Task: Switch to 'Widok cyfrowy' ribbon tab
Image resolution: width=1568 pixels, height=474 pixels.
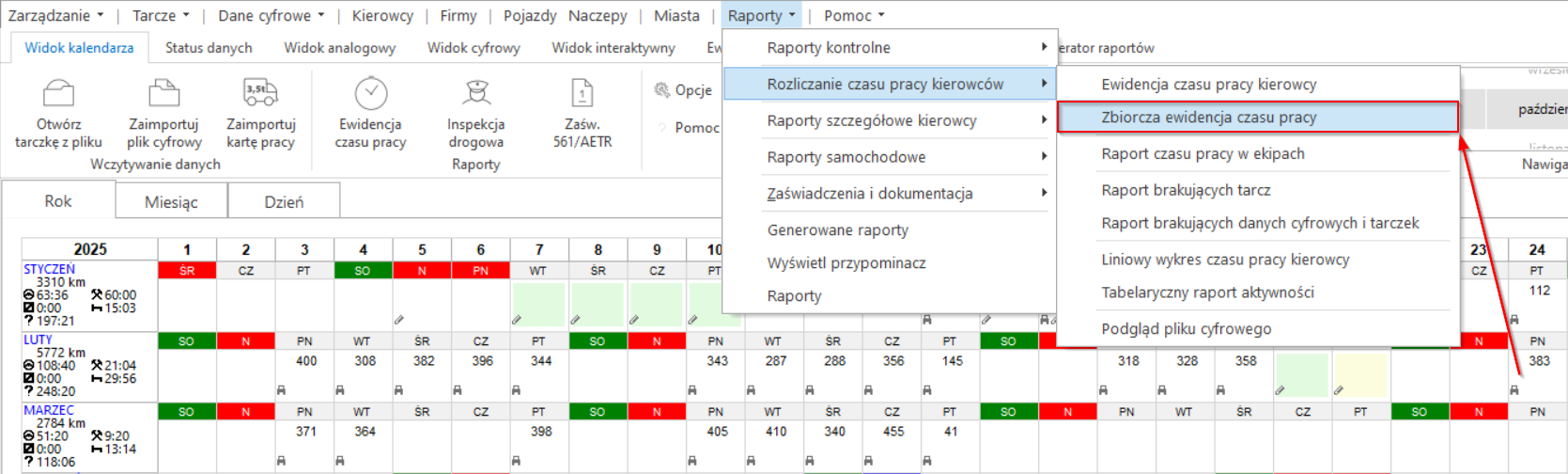Action: pyautogui.click(x=474, y=48)
